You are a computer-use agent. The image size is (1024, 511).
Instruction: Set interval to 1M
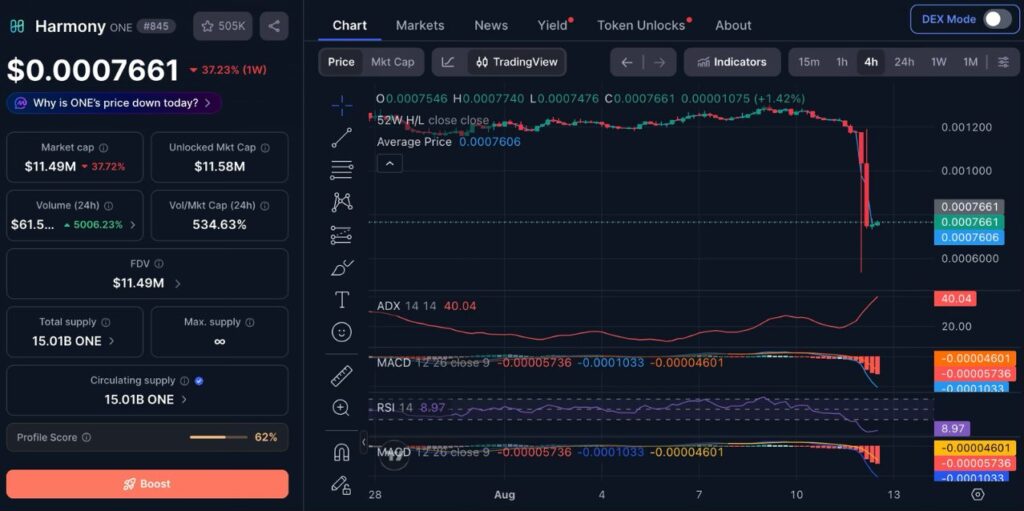tap(970, 62)
